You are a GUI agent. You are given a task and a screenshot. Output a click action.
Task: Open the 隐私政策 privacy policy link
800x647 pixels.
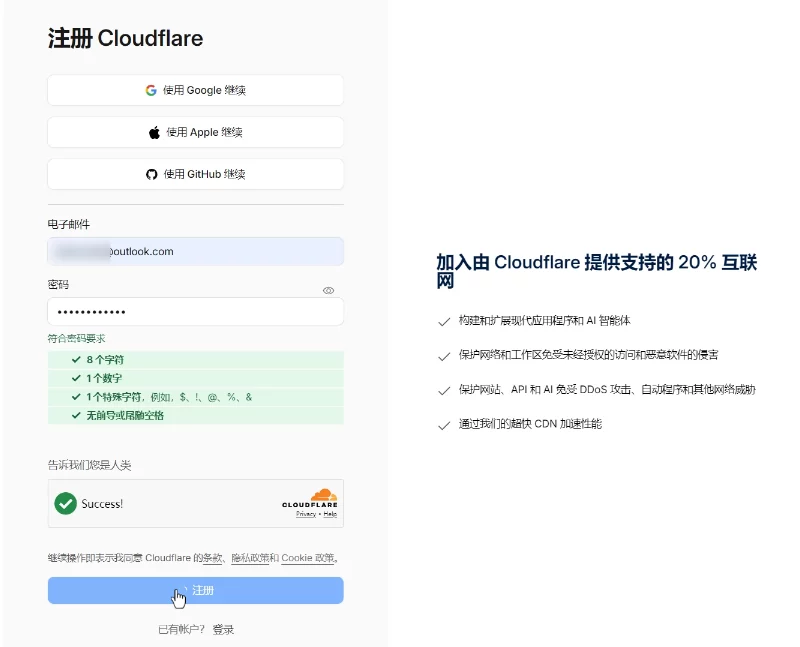[x=250, y=558]
